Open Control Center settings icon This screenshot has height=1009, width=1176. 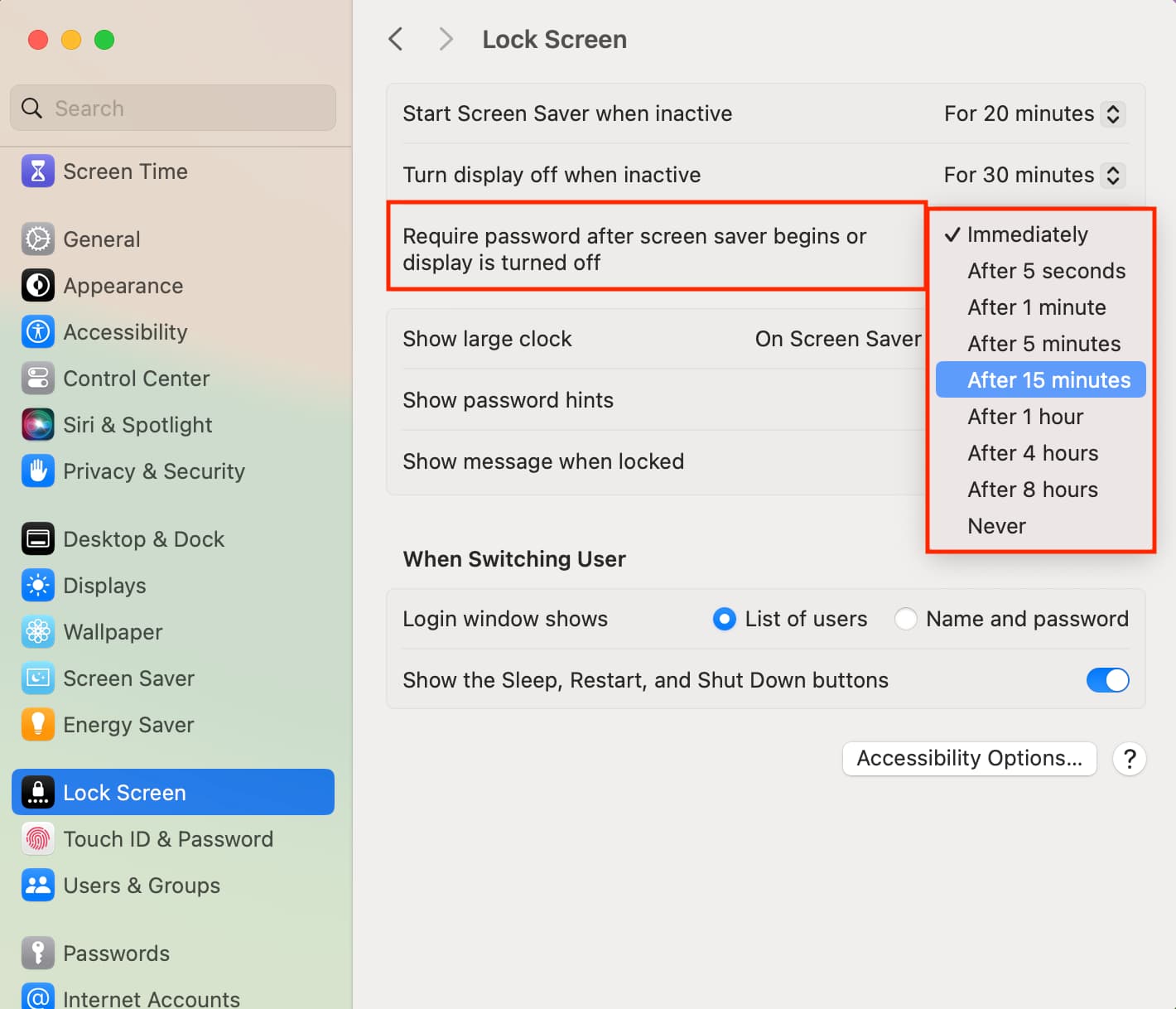coord(38,379)
